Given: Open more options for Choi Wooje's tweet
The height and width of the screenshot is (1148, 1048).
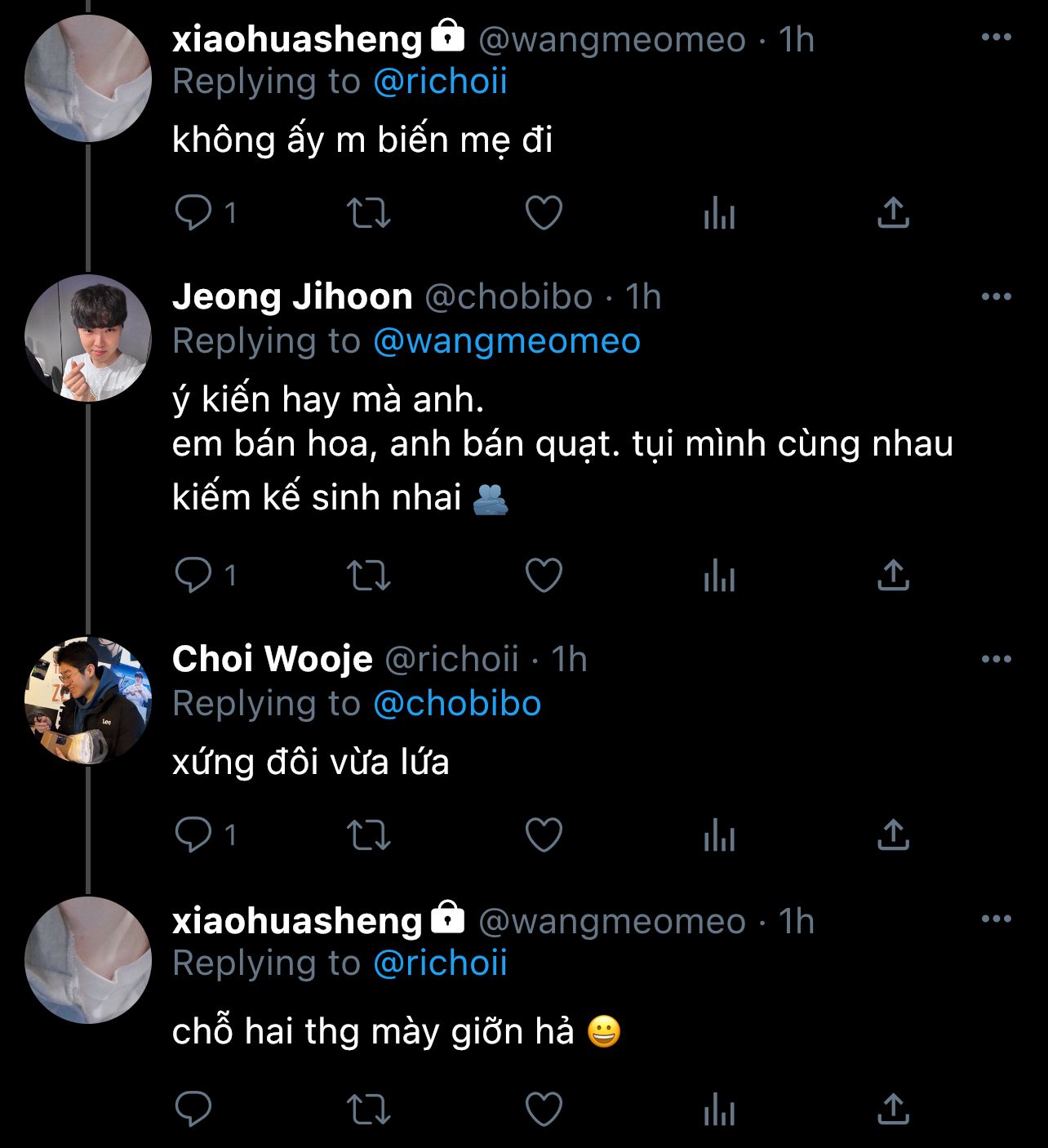Looking at the screenshot, I should tap(996, 659).
